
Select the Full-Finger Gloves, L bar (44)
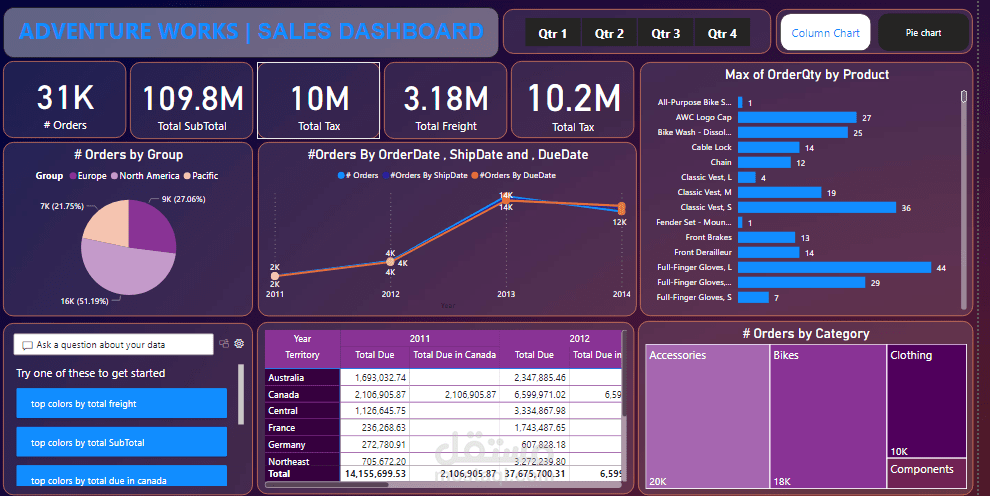pos(835,268)
